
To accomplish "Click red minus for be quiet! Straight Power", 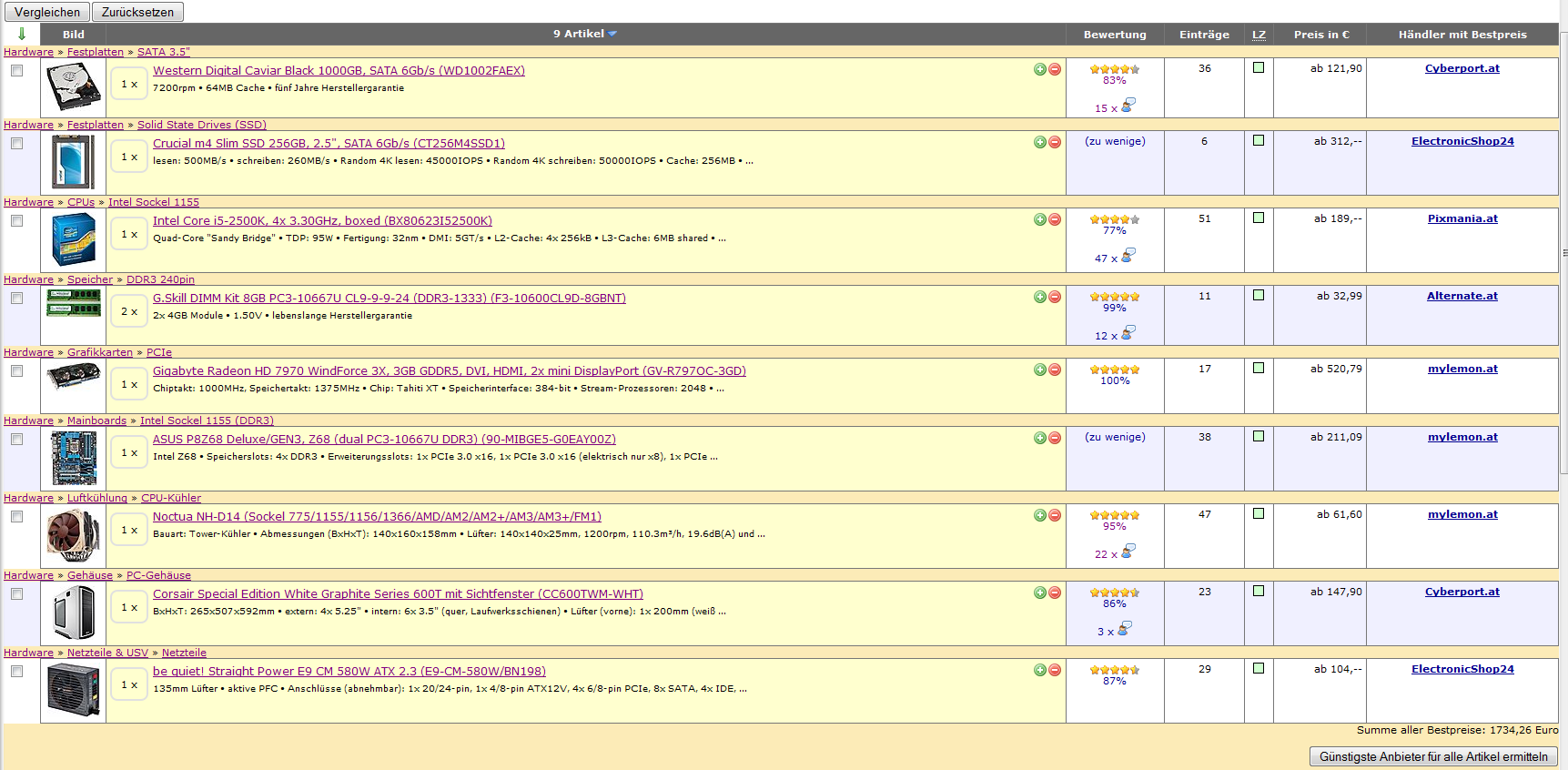I will click(1055, 670).
